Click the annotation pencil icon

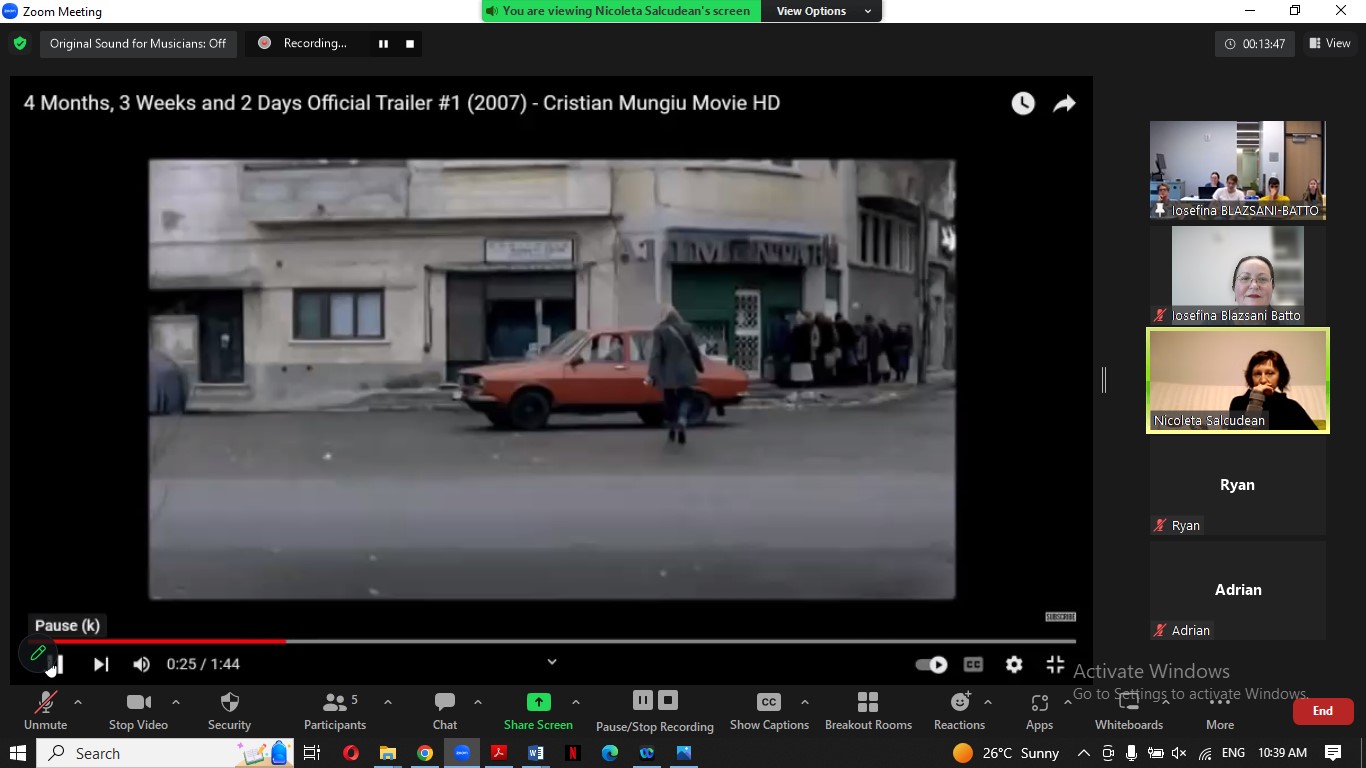38,653
